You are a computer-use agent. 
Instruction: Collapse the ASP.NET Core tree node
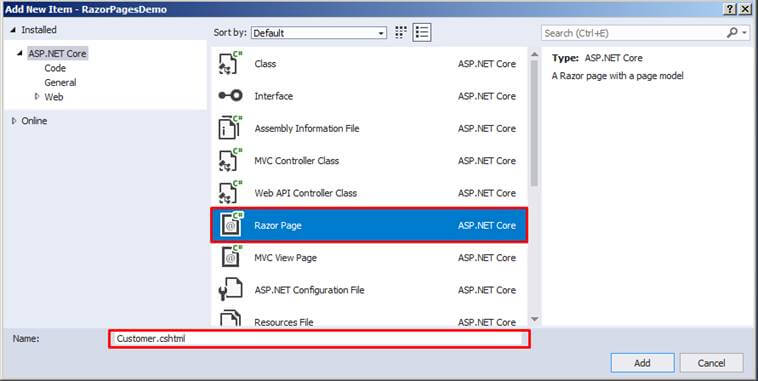point(20,53)
